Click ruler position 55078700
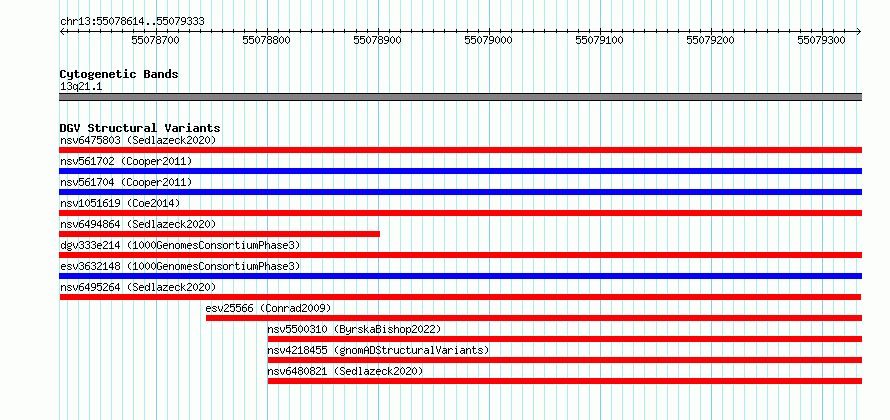This screenshot has width=890, height=420. [156, 40]
